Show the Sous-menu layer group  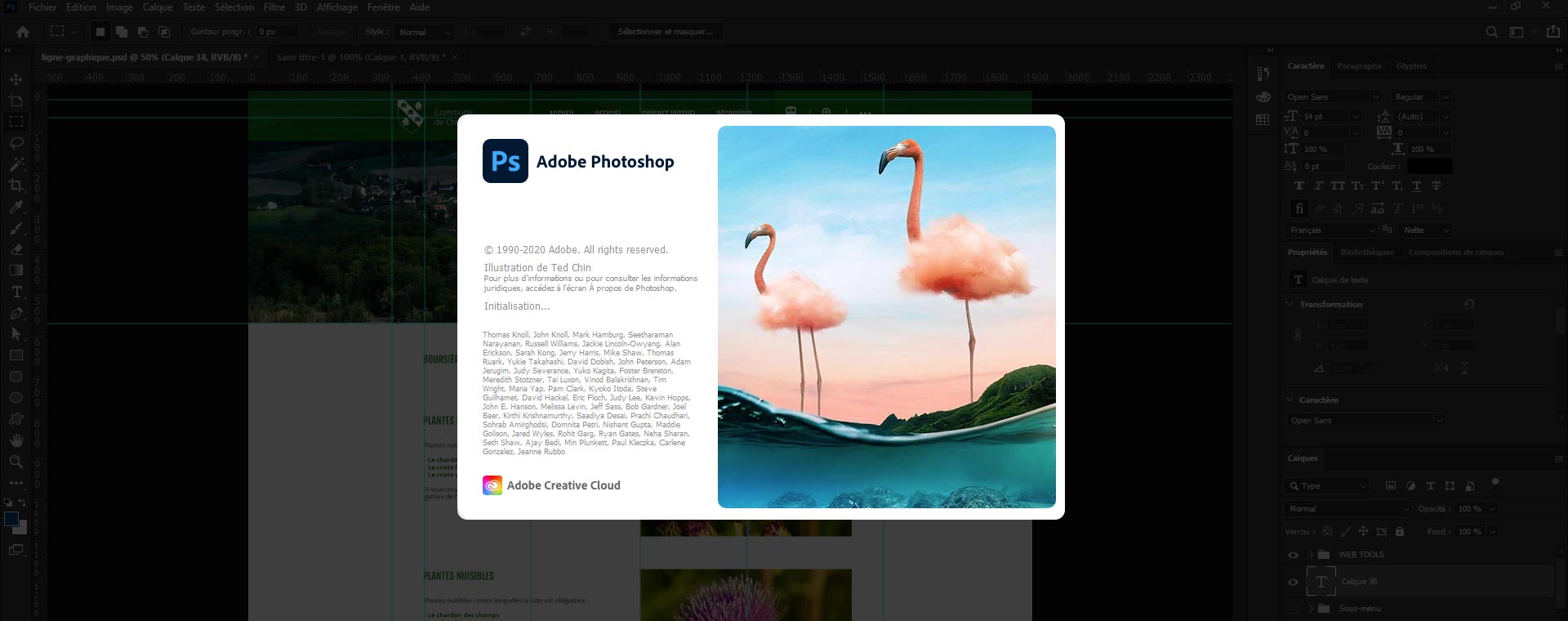(x=1293, y=609)
